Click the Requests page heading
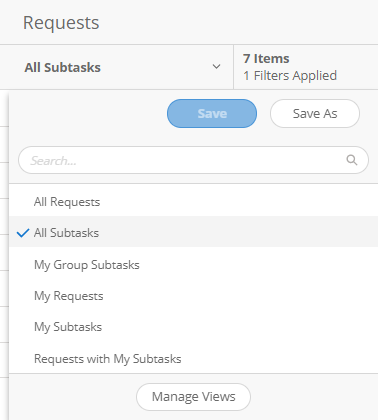The height and width of the screenshot is (420, 378). click(61, 23)
